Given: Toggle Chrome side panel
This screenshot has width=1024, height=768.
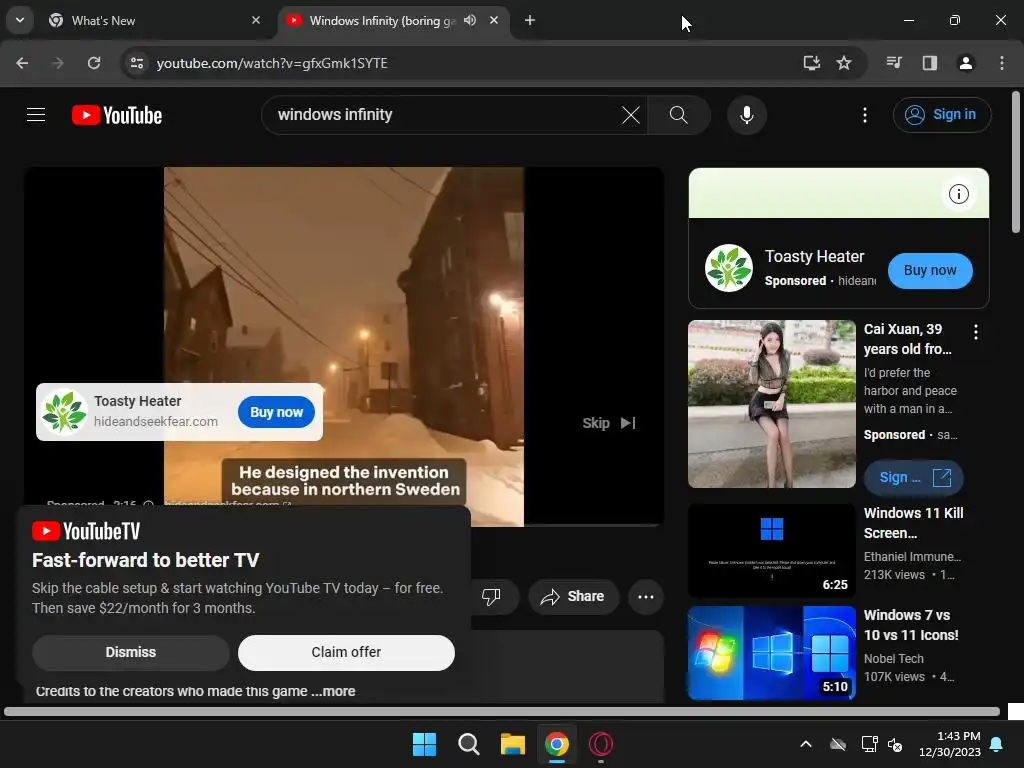Looking at the screenshot, I should pos(930,63).
